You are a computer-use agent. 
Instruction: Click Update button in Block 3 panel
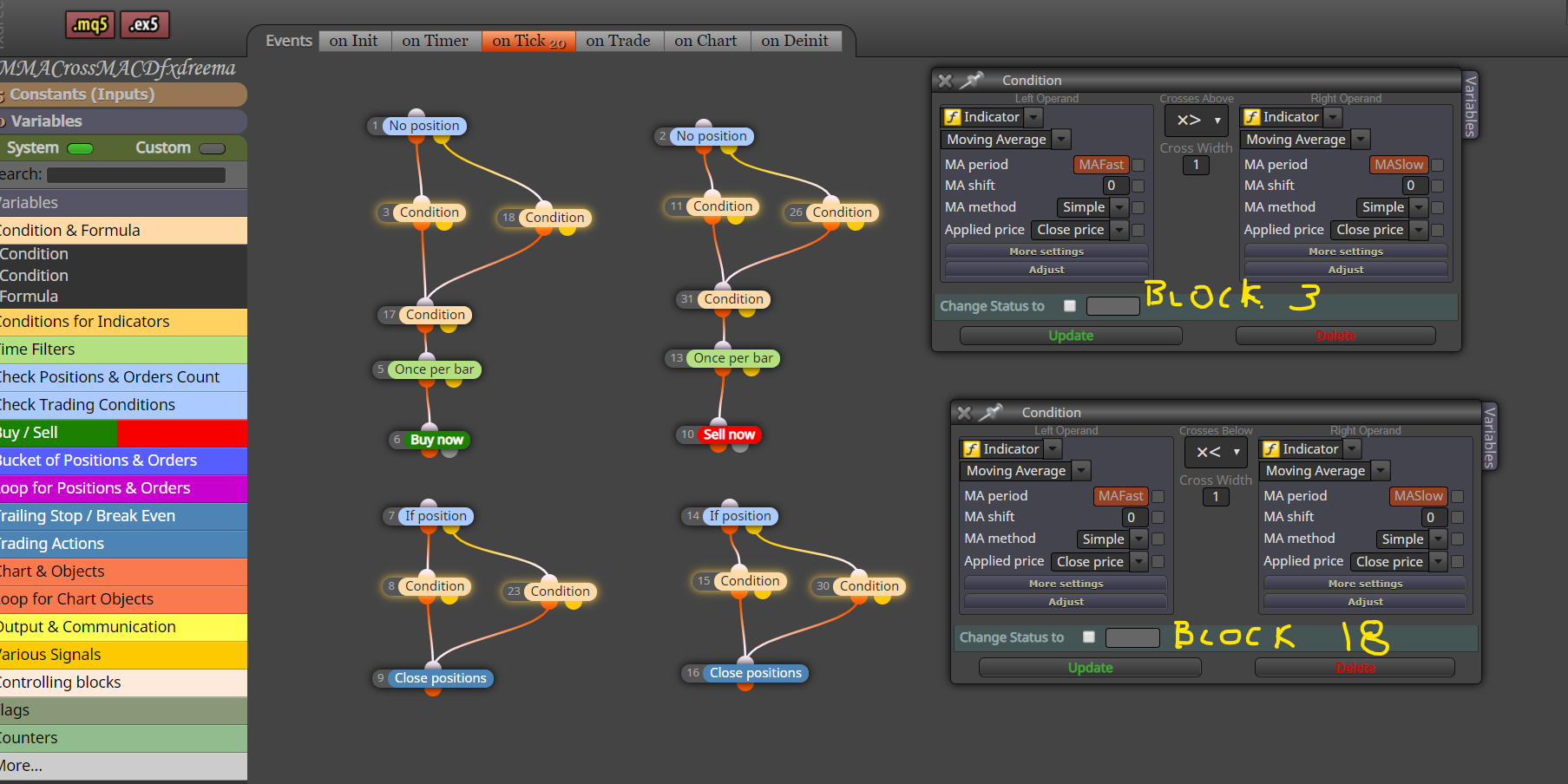click(x=1071, y=336)
